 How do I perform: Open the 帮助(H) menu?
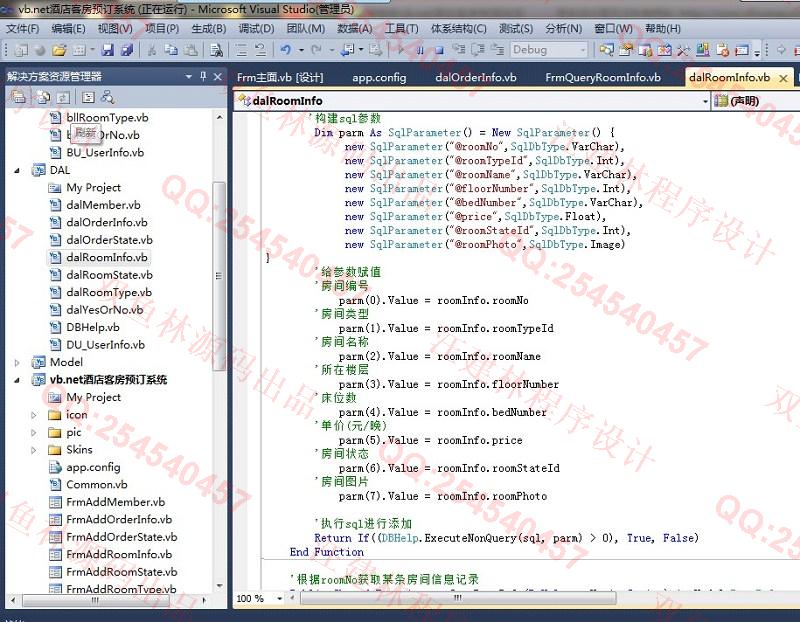tap(663, 29)
